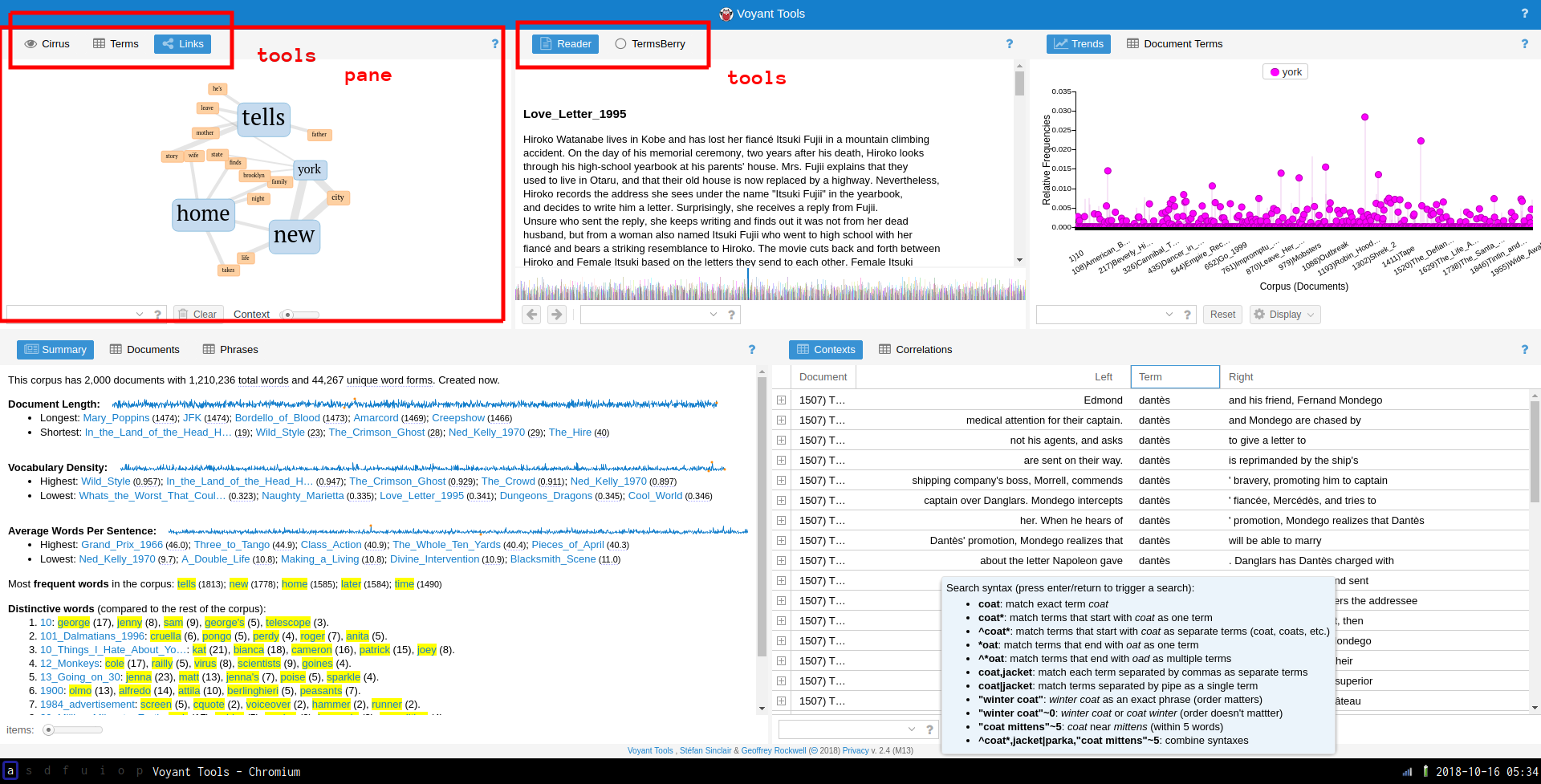Click the Contexts tab

click(x=826, y=350)
